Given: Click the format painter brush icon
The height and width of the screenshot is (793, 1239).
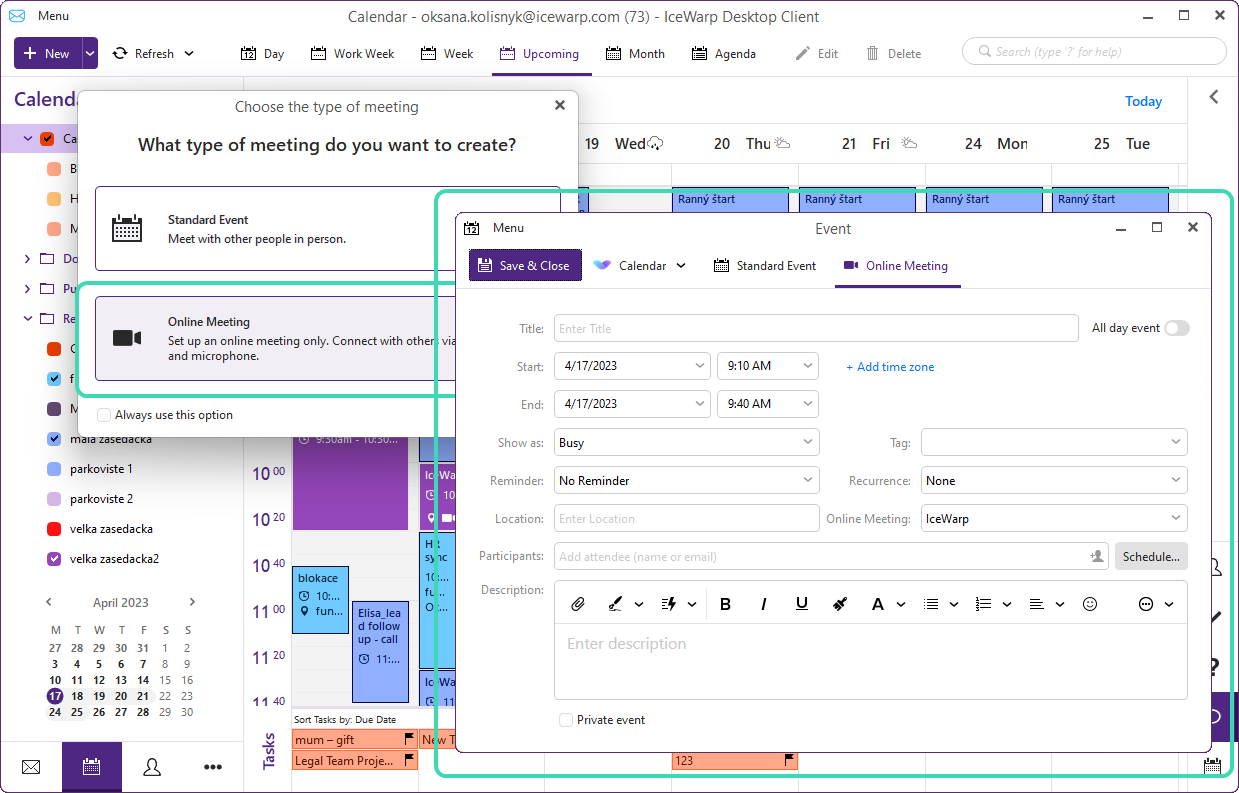Looking at the screenshot, I should tap(840, 604).
